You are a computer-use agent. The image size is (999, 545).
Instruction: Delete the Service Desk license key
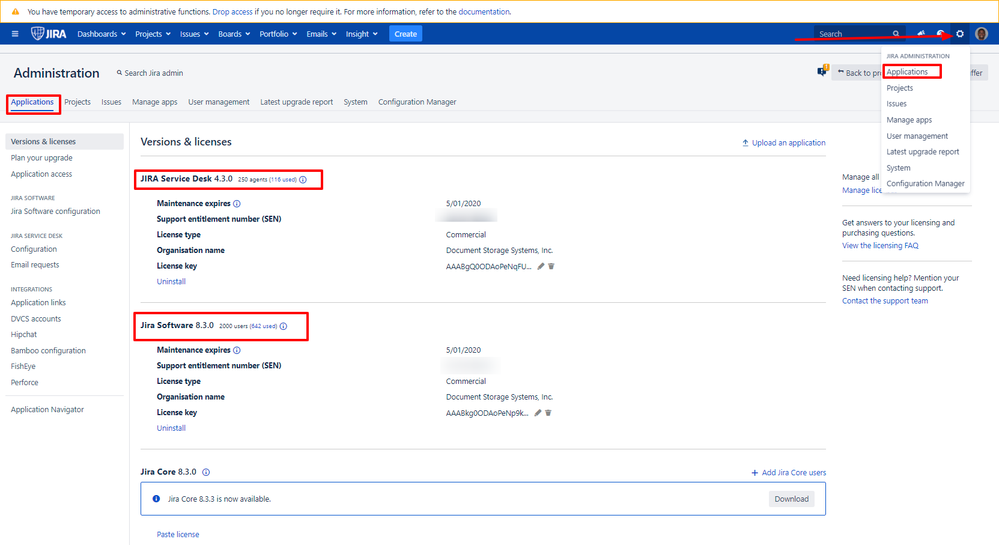coord(552,266)
